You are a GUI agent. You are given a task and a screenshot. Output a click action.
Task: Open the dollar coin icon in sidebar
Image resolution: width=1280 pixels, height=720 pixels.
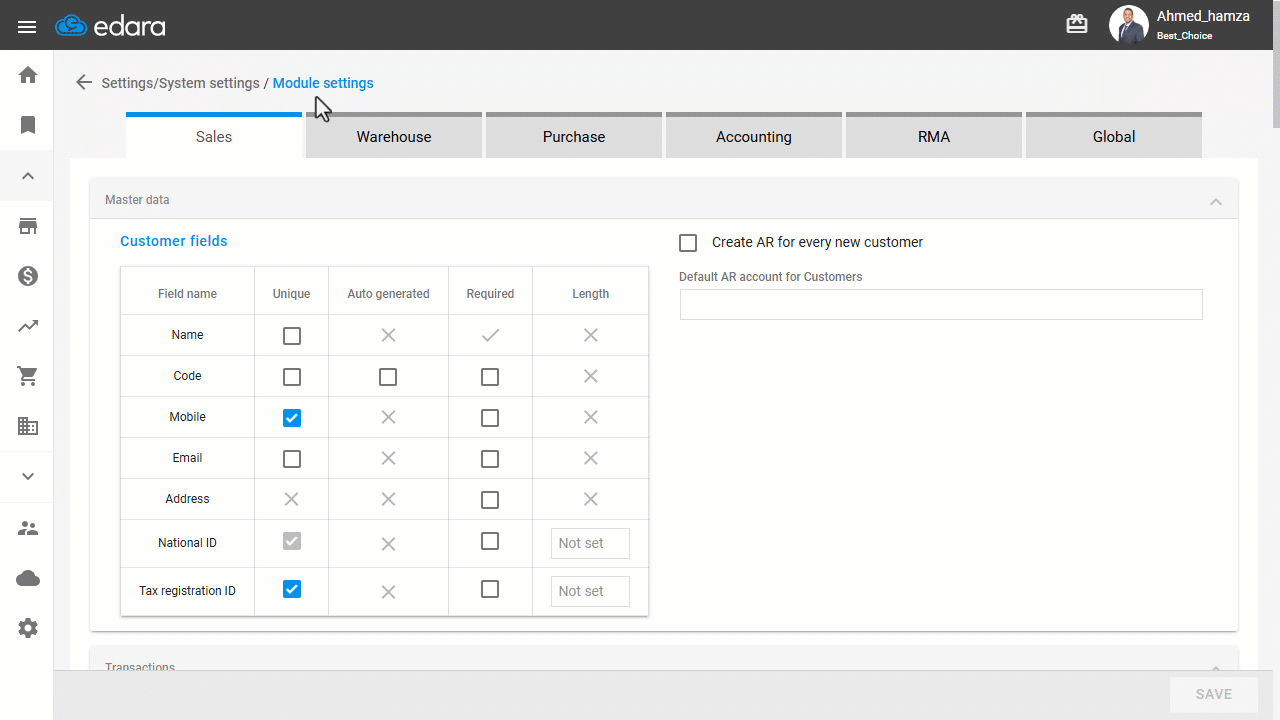[x=28, y=276]
